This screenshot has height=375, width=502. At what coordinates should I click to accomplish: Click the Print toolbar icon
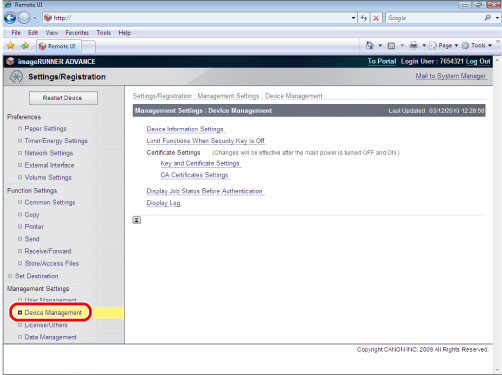(x=414, y=45)
